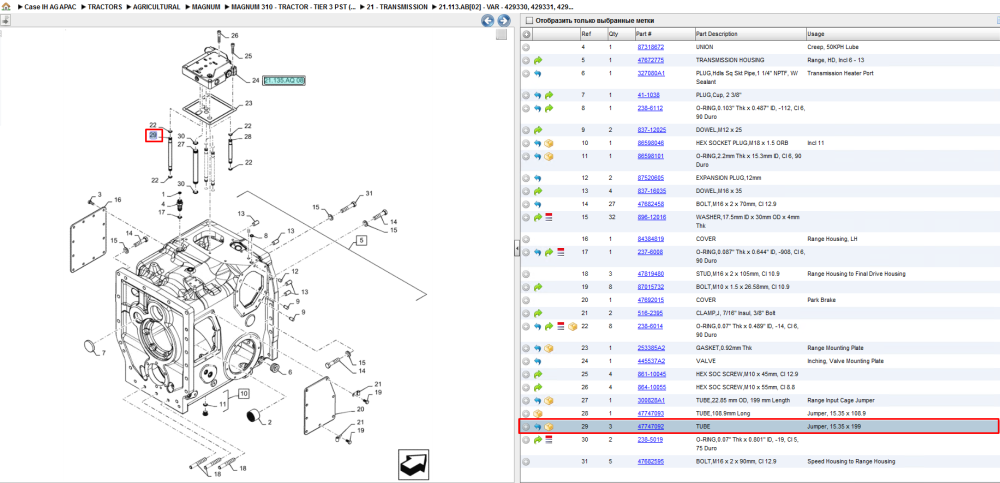The width and height of the screenshot is (1000, 483).
Task: Open part number 41-1038 link
Action: (x=648, y=95)
